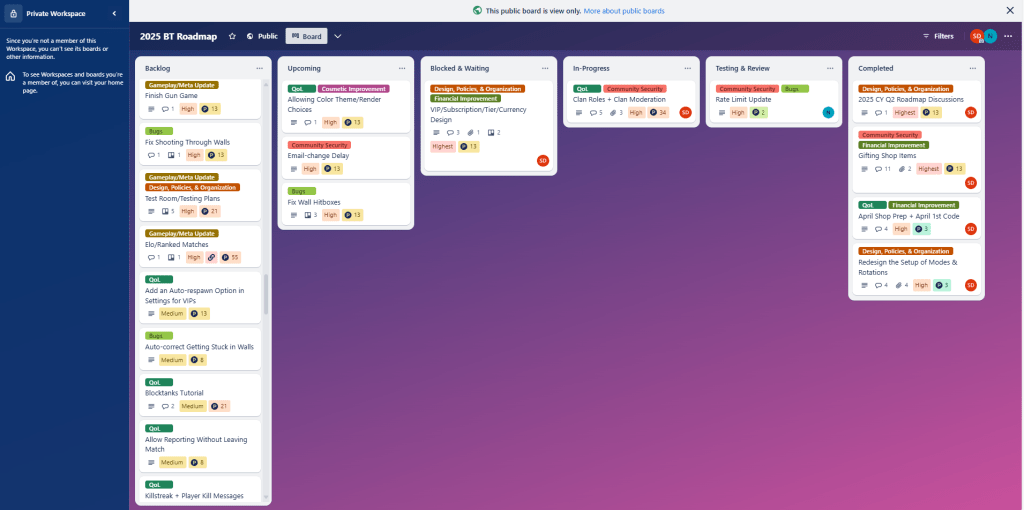Open Blocked & Waiting list actions menu
Image resolution: width=1024 pixels, height=510 pixels.
tap(545, 68)
